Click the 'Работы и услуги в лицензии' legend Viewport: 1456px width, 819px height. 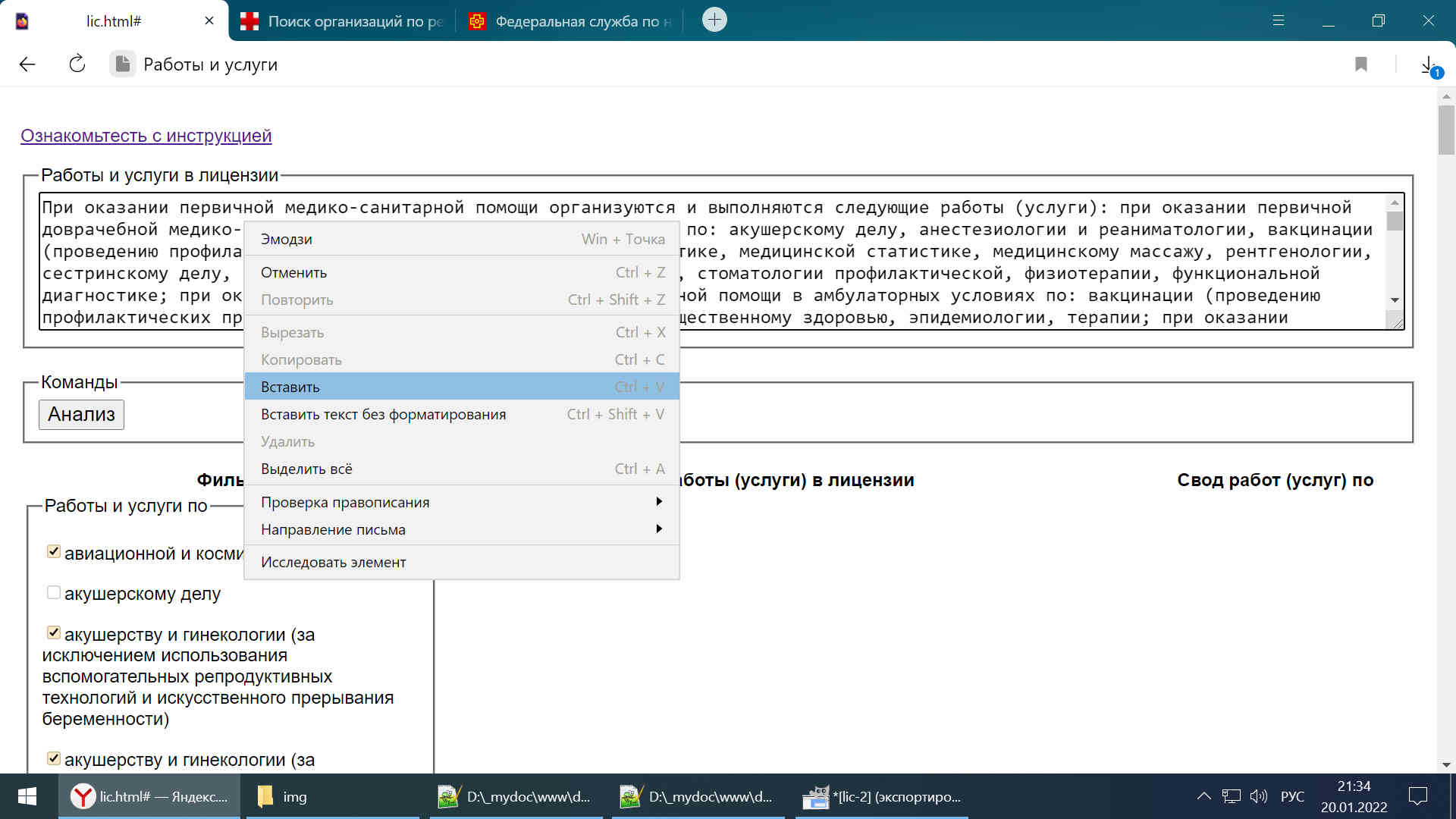(x=159, y=175)
